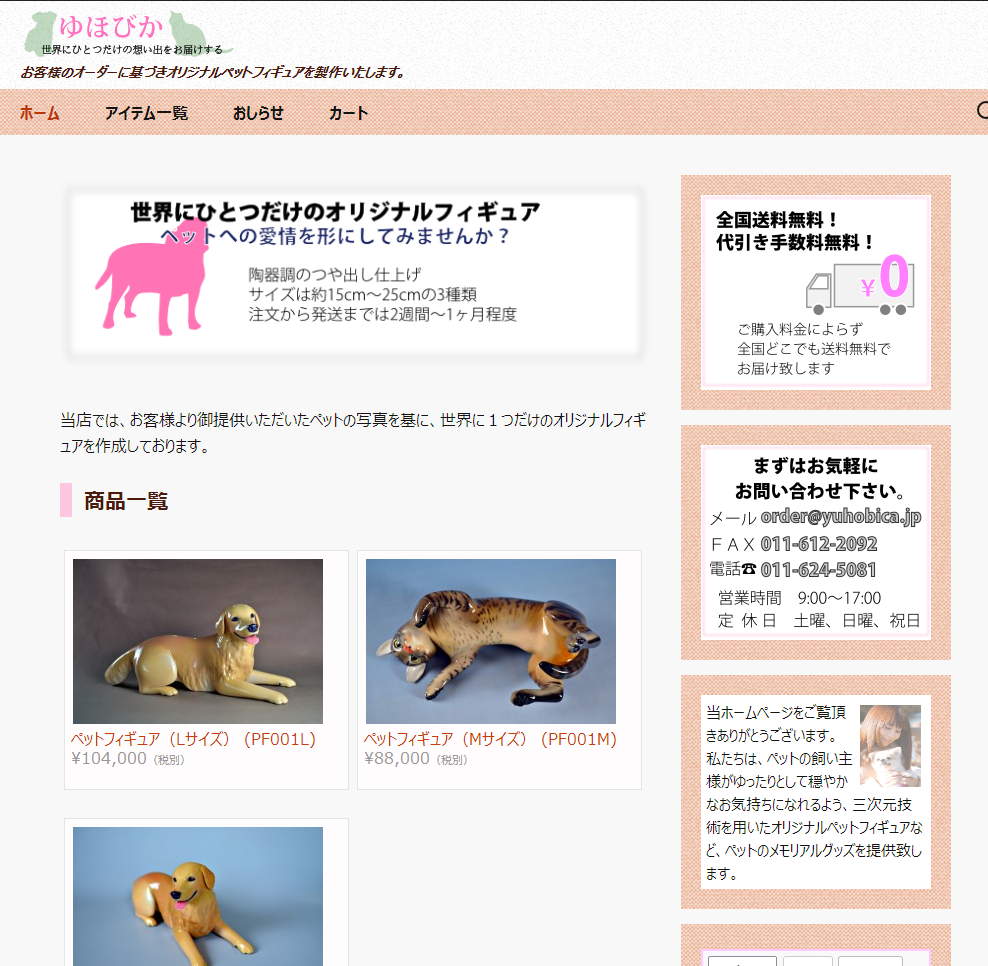Click the 定休日 土曜、日曜、祝日 line

[819, 621]
